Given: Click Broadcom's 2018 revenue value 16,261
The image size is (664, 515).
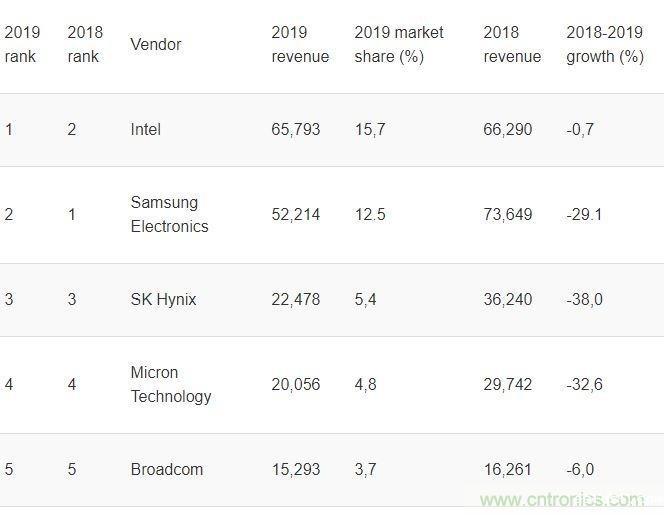Looking at the screenshot, I should (508, 469).
